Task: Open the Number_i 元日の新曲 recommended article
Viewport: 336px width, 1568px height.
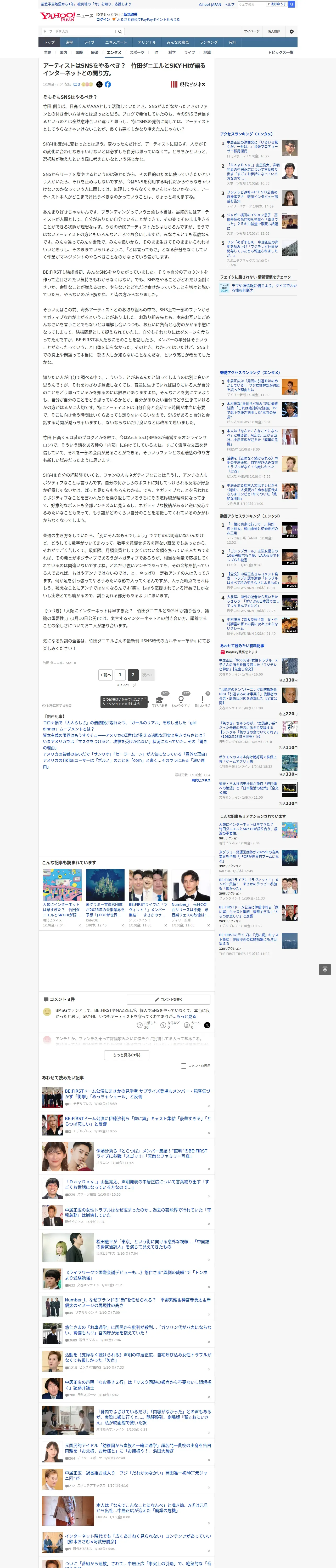Action: 191,909
